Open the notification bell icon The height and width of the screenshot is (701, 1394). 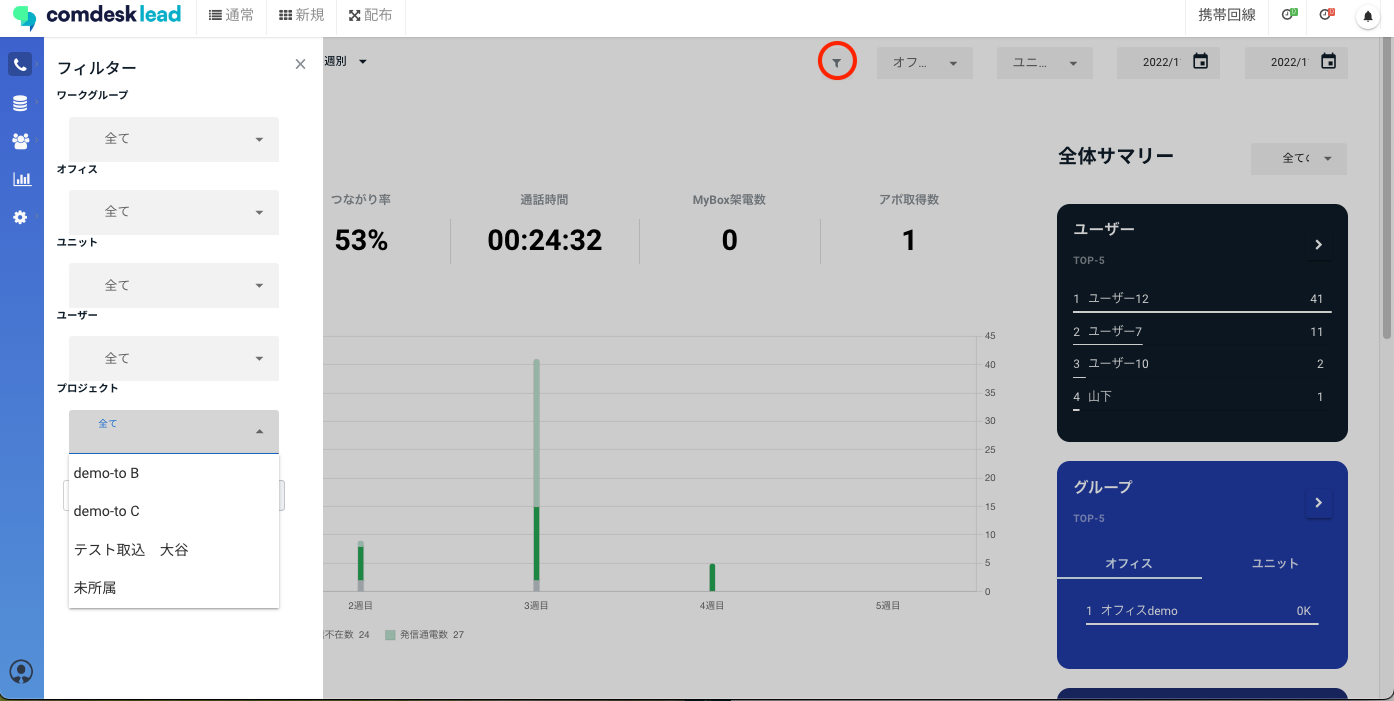(1367, 16)
